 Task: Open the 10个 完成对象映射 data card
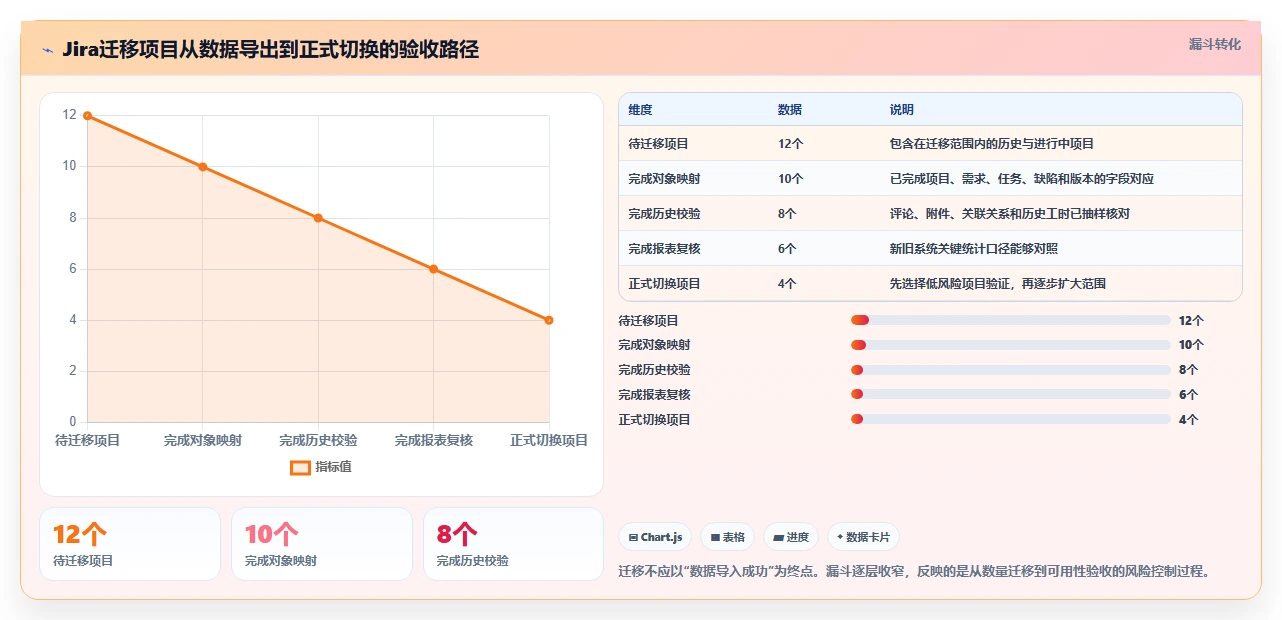click(322, 544)
